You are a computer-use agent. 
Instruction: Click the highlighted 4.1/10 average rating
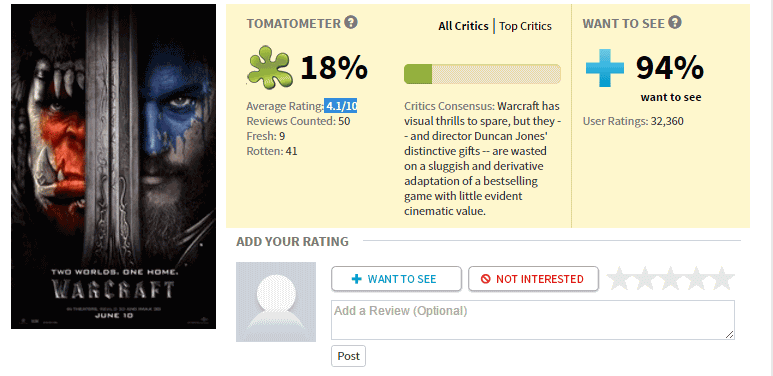tap(341, 106)
